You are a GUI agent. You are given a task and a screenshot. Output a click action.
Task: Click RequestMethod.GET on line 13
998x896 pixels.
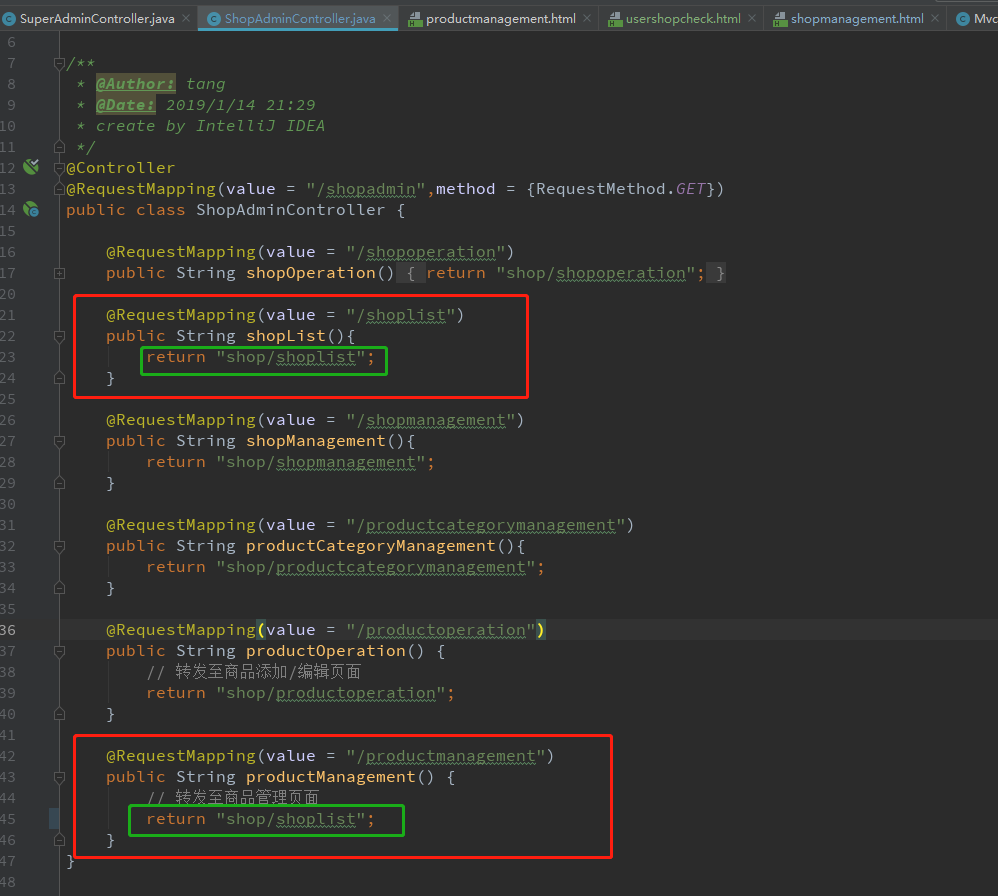click(x=621, y=189)
